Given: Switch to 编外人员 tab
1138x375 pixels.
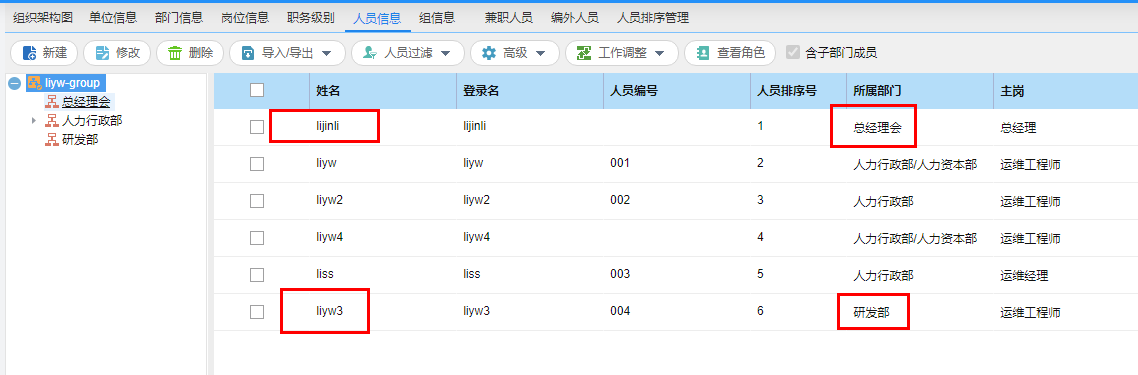Looking at the screenshot, I should tap(574, 18).
